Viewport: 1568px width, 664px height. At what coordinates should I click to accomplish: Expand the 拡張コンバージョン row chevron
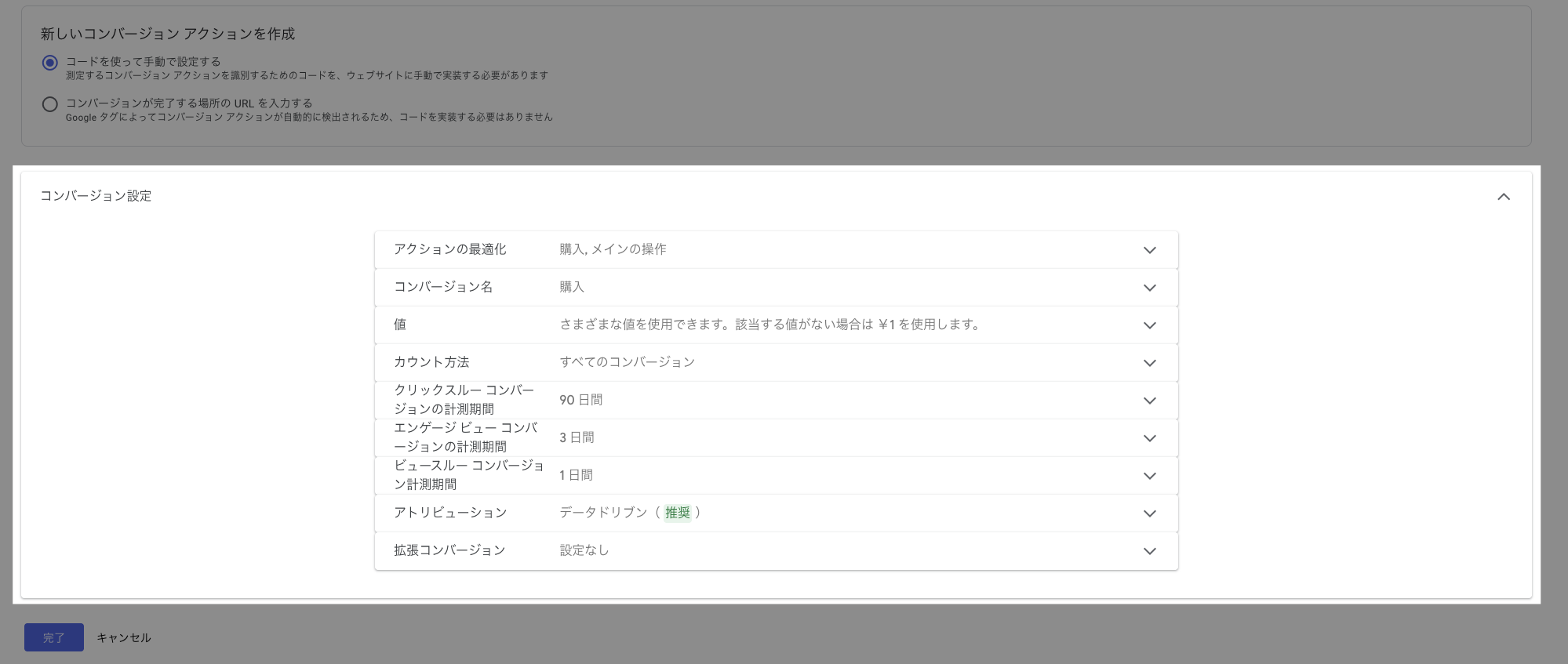[1149, 551]
